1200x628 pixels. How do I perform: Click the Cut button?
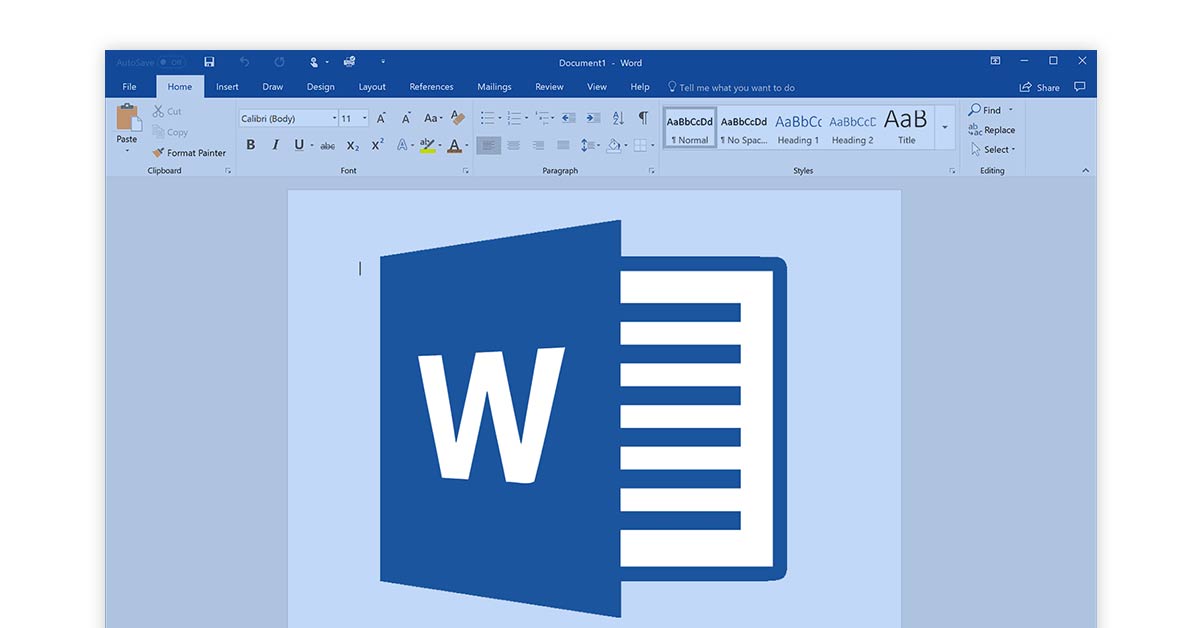click(167, 111)
